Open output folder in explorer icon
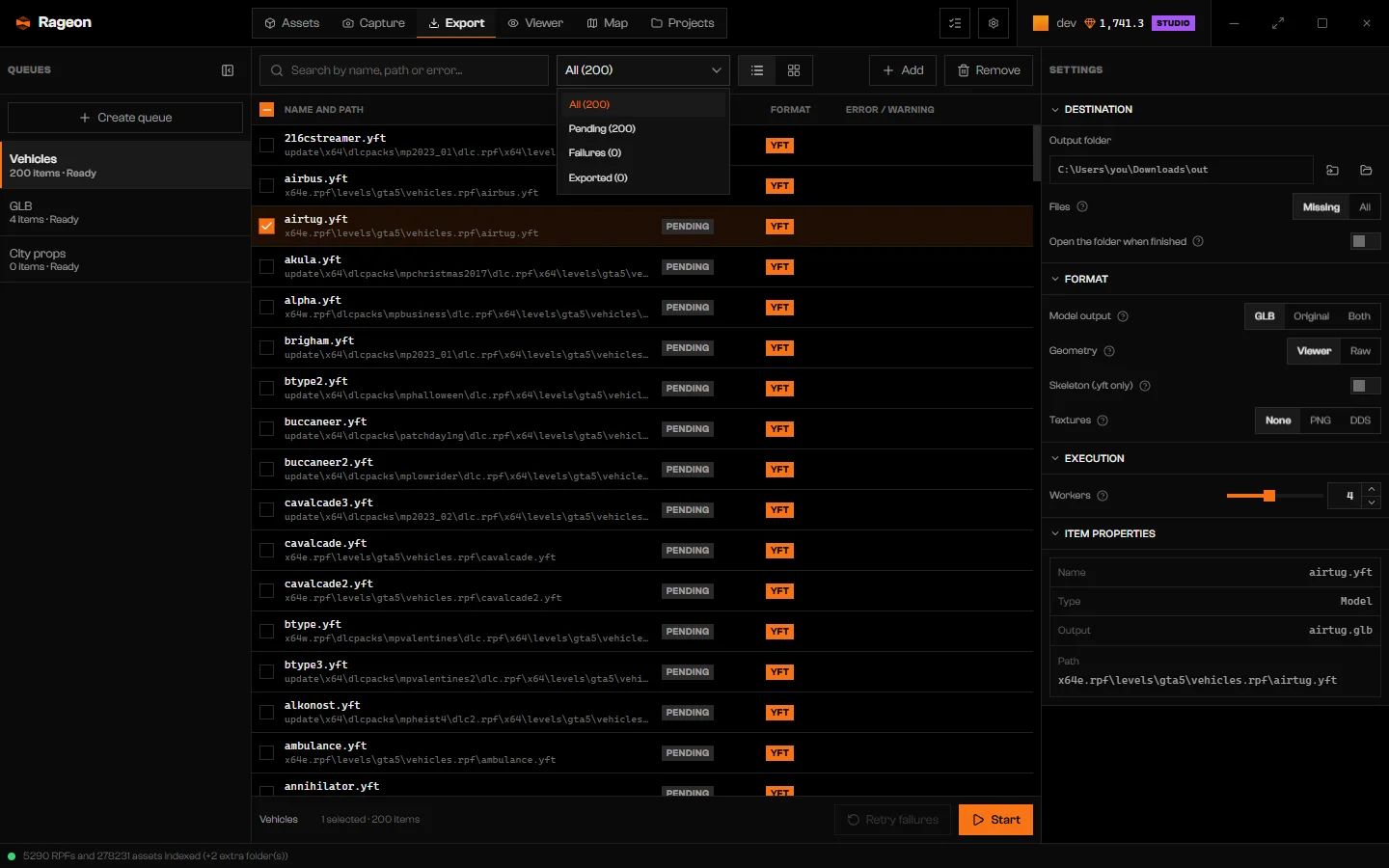 point(1366,170)
